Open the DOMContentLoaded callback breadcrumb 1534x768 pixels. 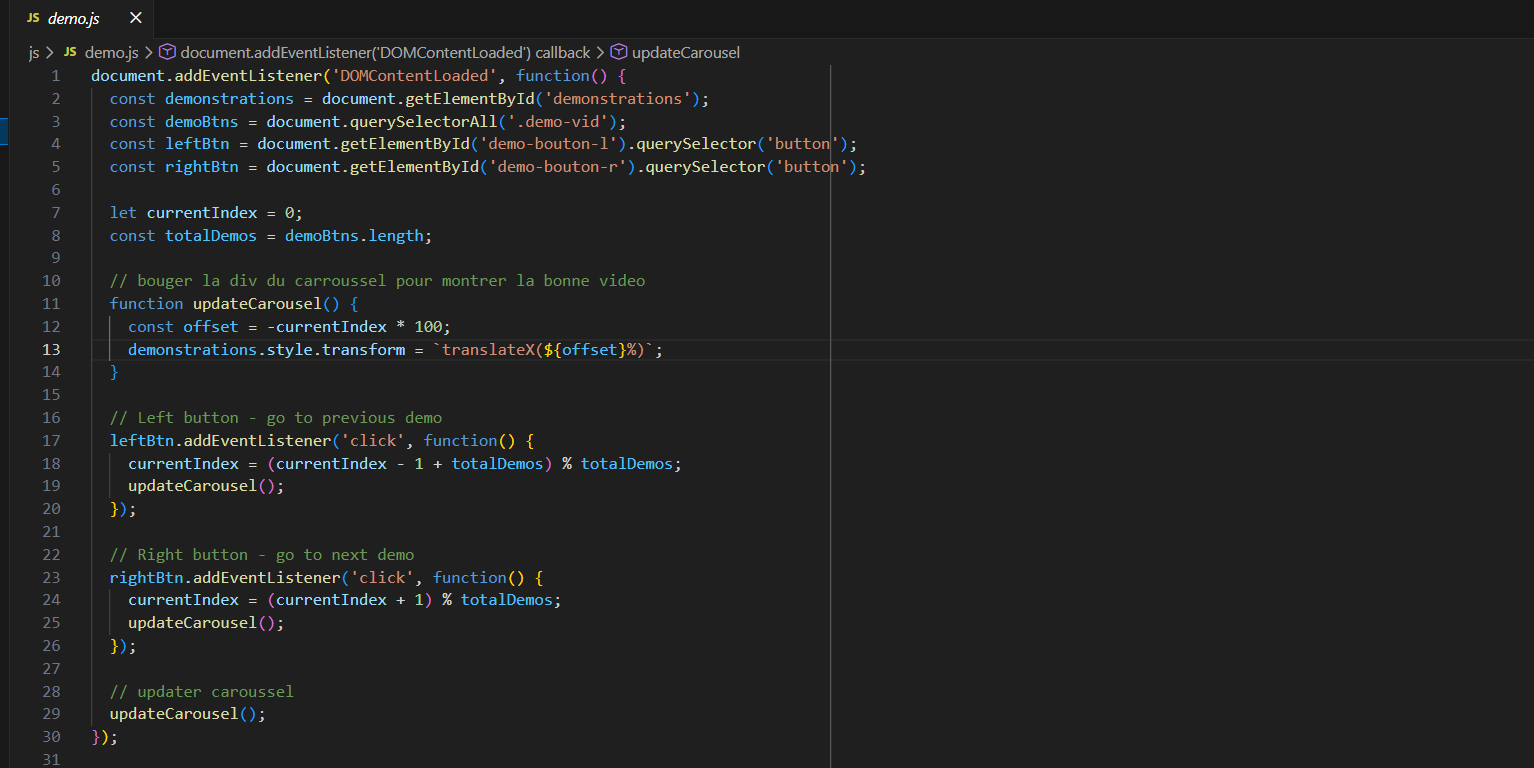tap(385, 52)
